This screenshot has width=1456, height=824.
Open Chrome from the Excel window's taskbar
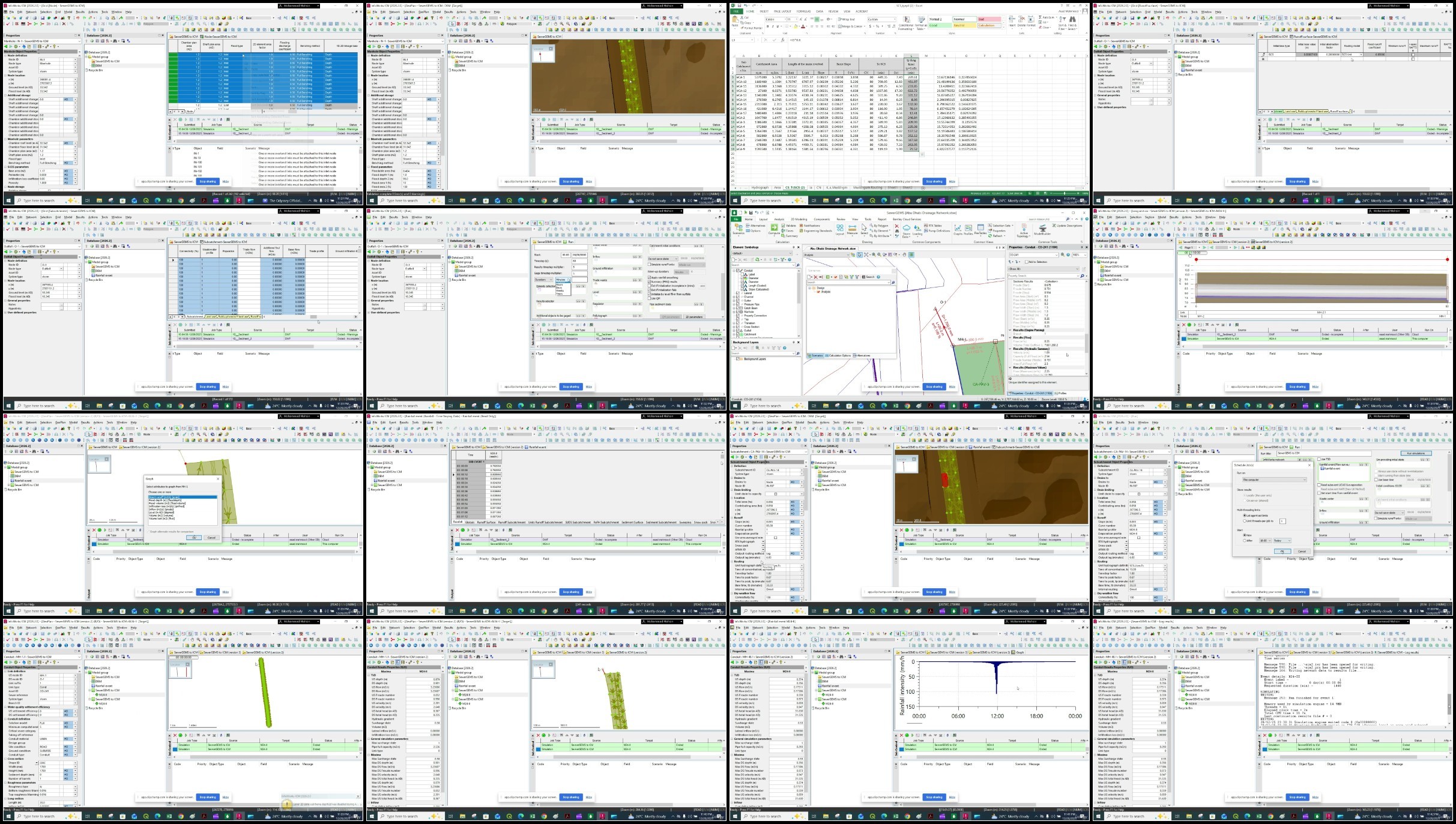907,200
